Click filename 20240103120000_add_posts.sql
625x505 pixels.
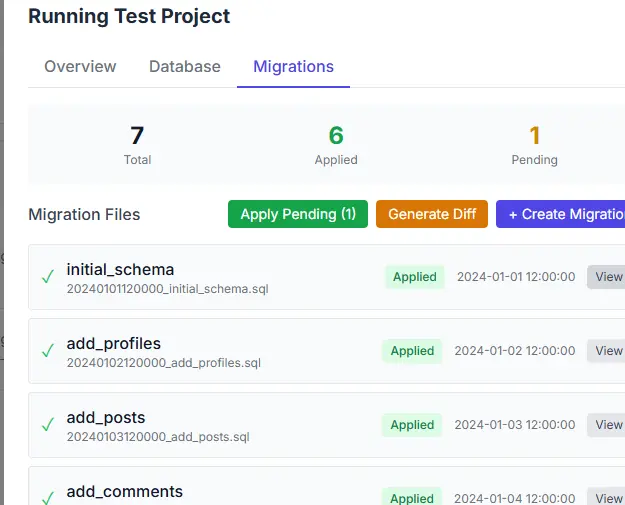pyautogui.click(x=158, y=437)
